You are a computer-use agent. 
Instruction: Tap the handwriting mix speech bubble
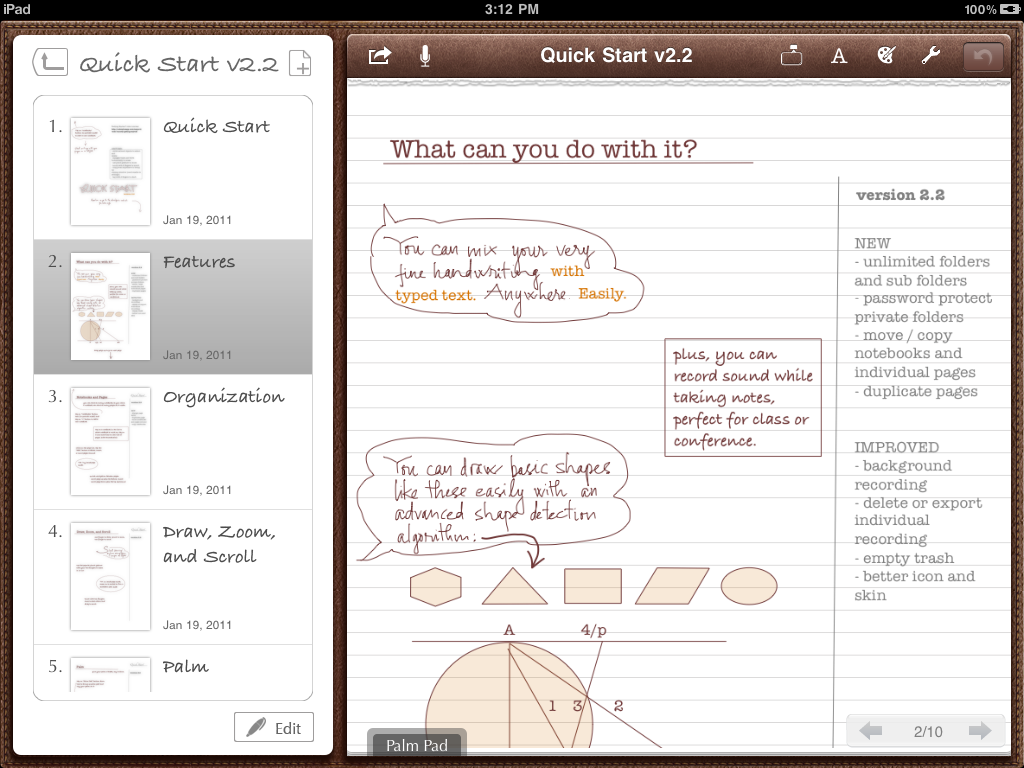click(506, 264)
